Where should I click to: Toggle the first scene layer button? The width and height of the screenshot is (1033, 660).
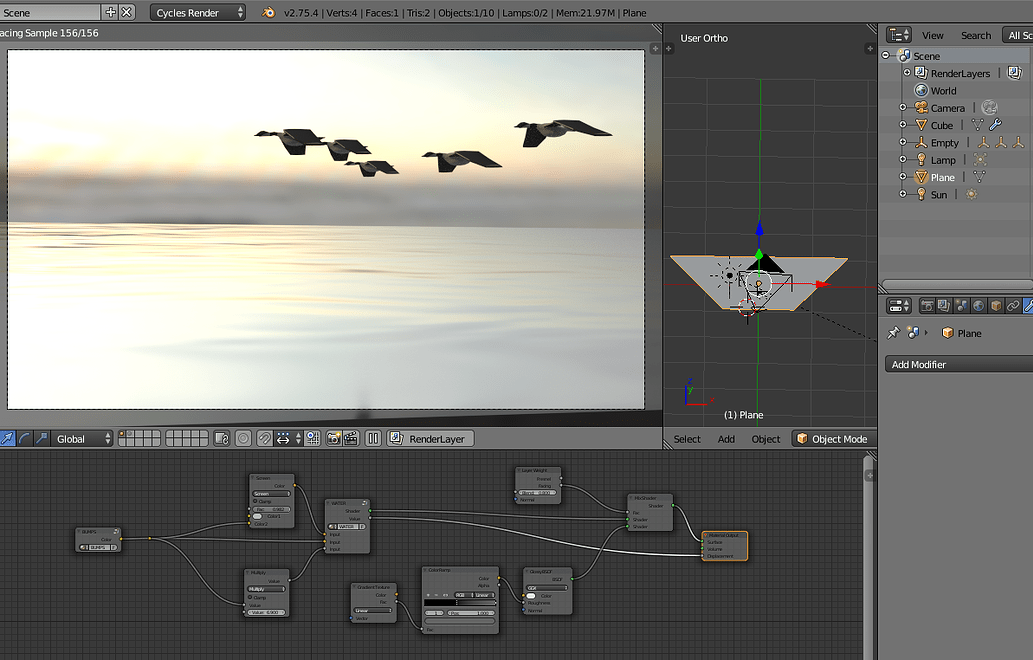coord(123,435)
